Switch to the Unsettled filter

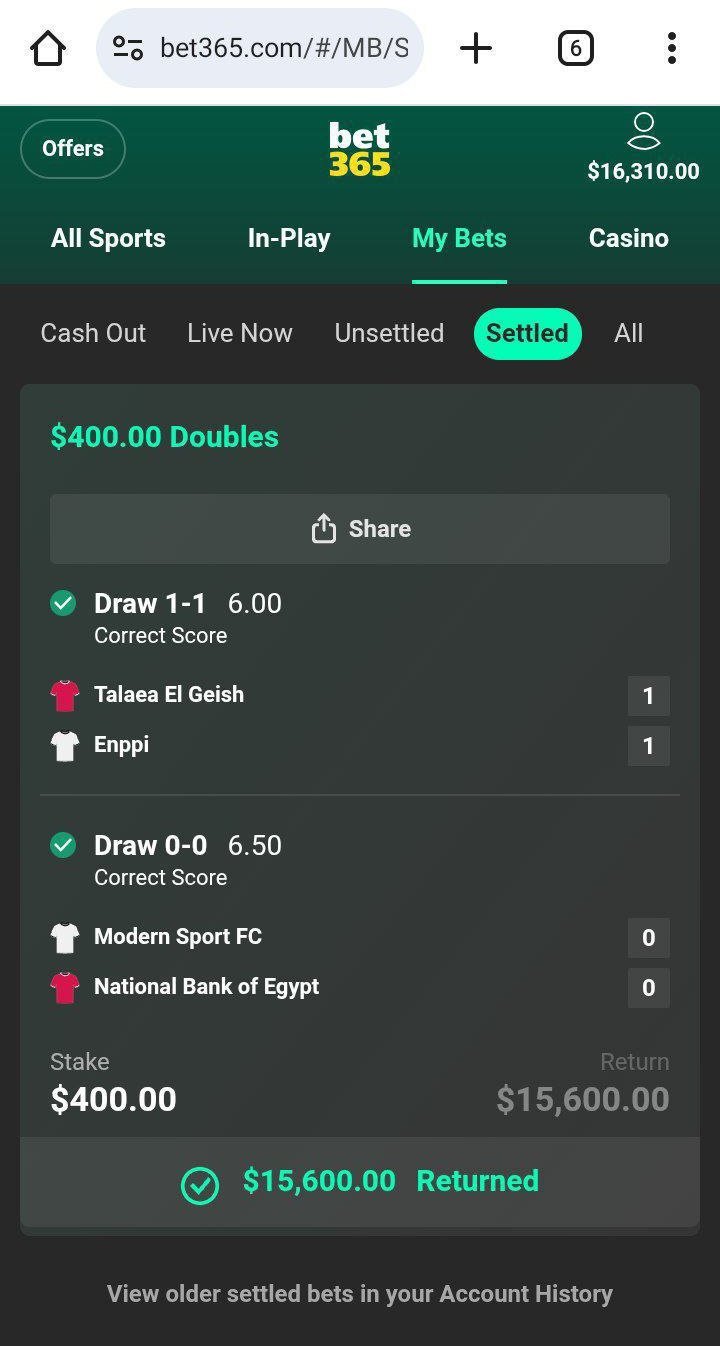click(389, 333)
